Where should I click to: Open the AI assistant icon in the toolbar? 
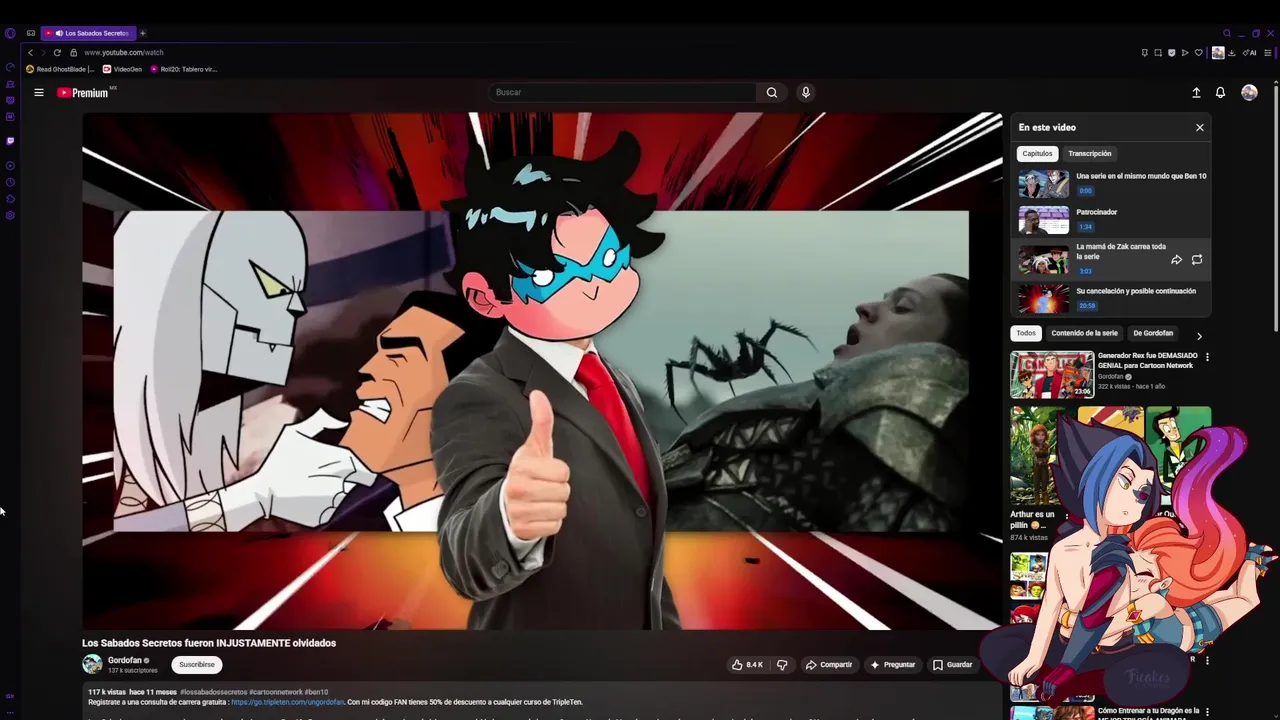[x=1249, y=53]
